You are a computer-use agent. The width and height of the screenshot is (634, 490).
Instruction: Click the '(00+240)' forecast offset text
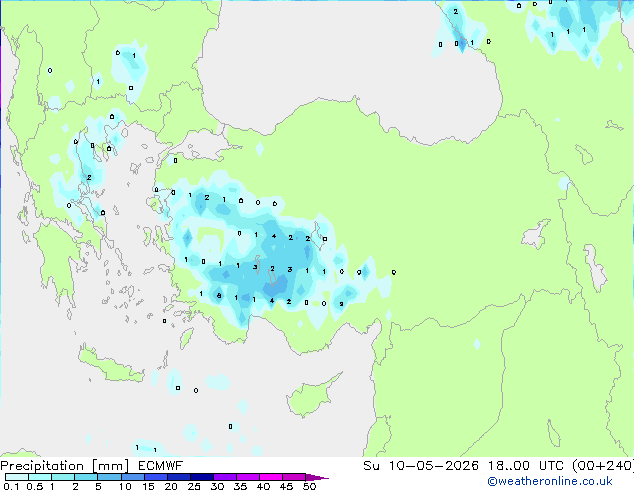click(x=602, y=466)
